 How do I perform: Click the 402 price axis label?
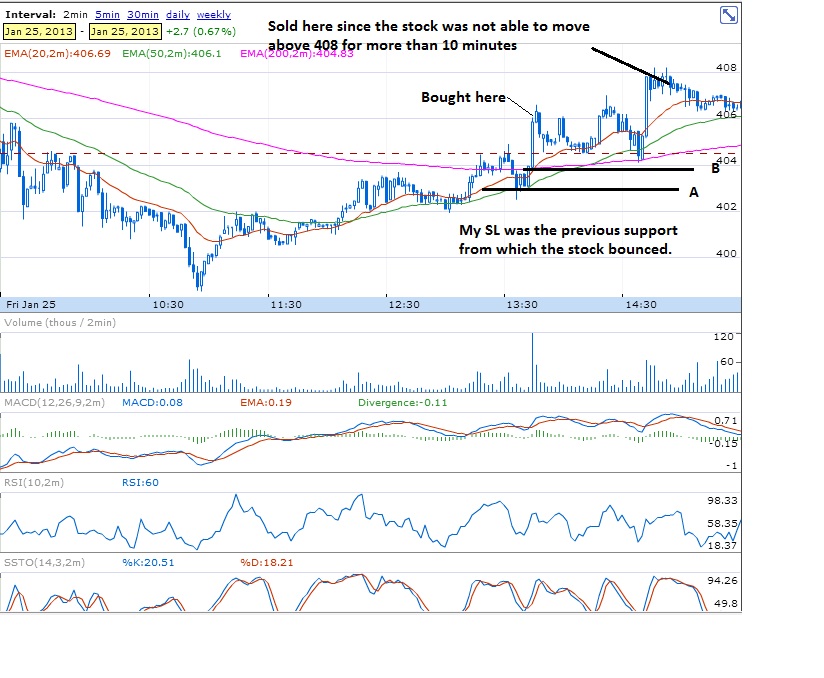coord(726,207)
